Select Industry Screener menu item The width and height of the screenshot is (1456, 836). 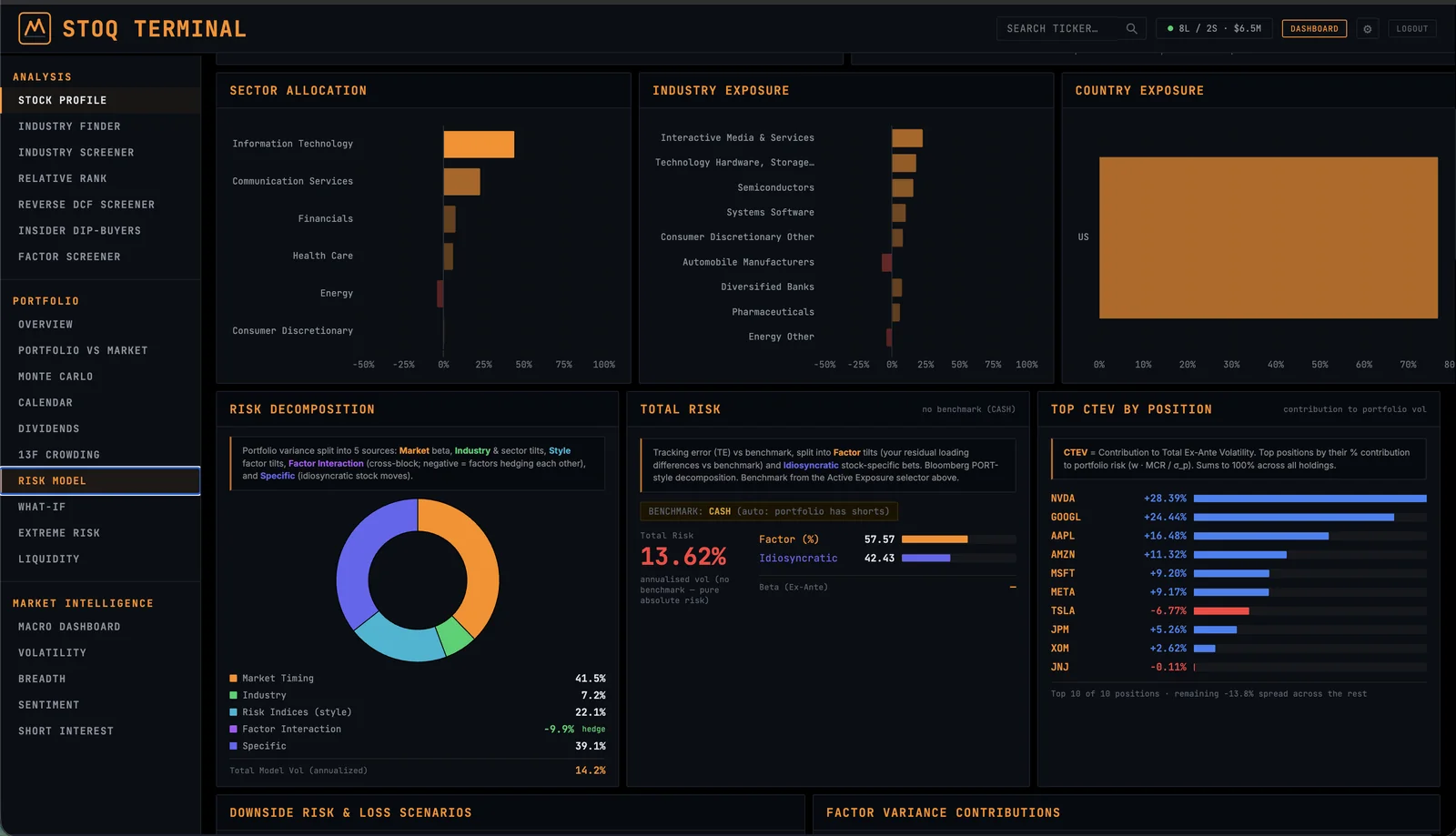click(100, 153)
